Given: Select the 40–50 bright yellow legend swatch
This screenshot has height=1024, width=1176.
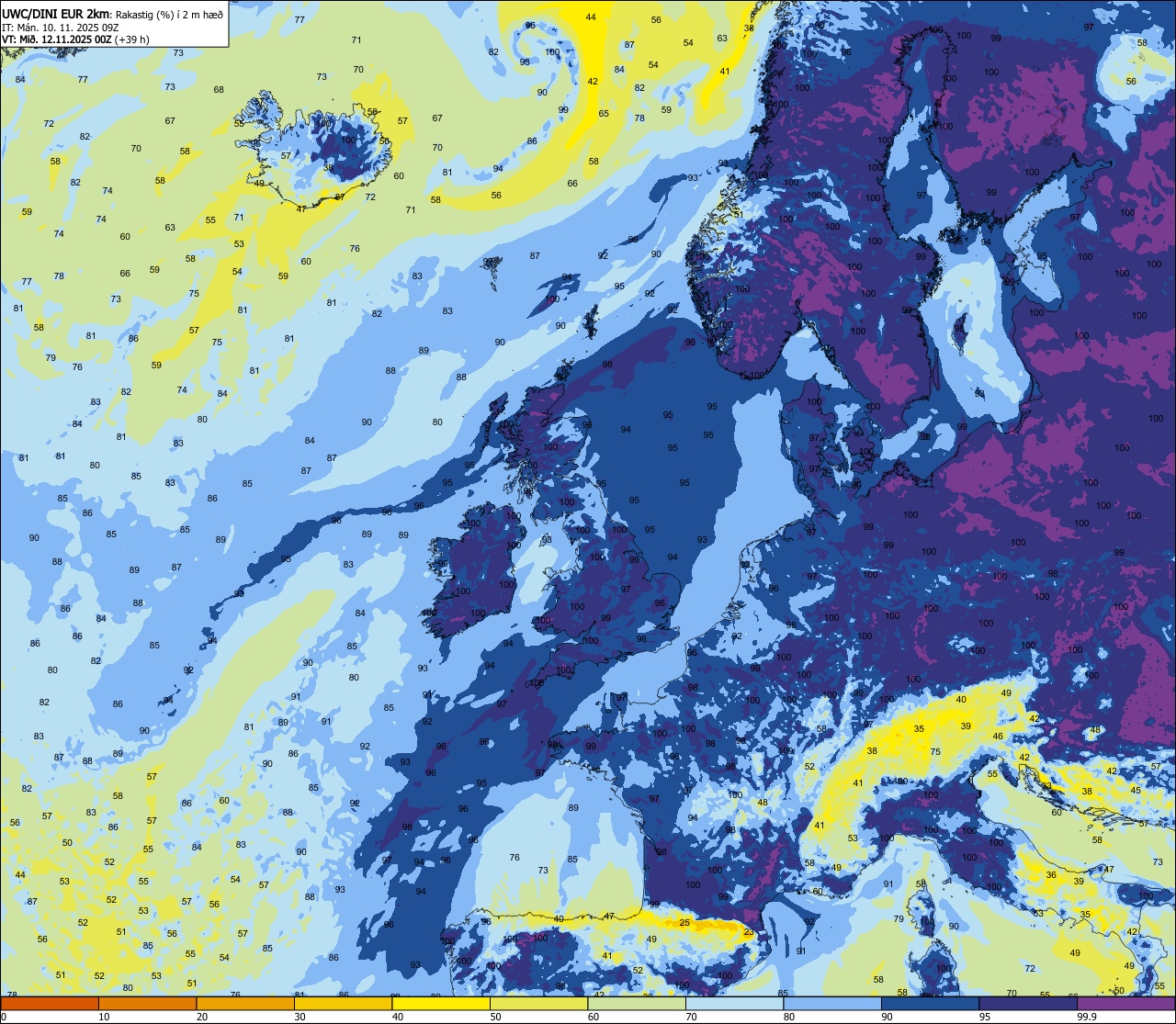Looking at the screenshot, I should point(441,1004).
